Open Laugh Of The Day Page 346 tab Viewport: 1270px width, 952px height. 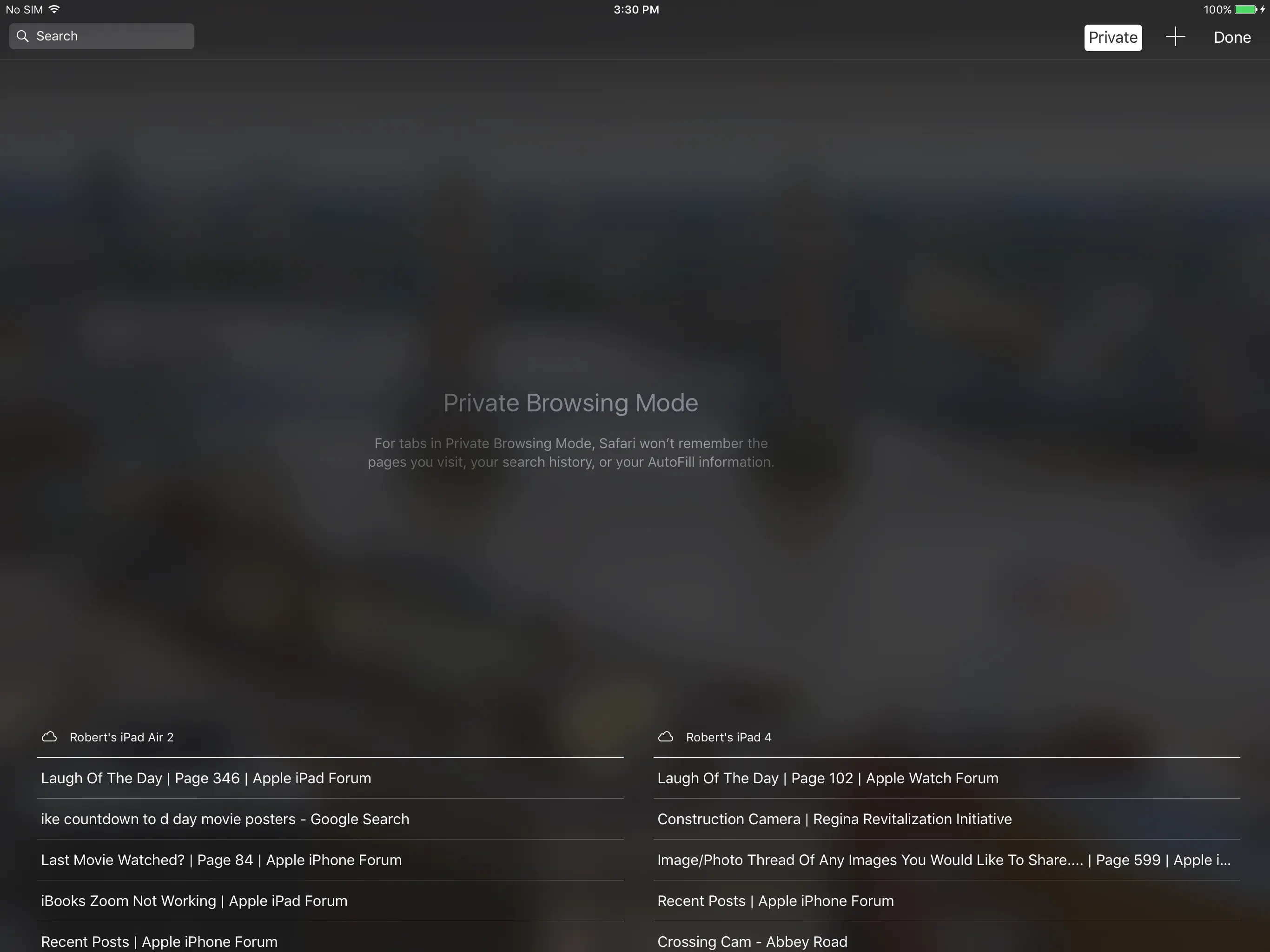205,778
